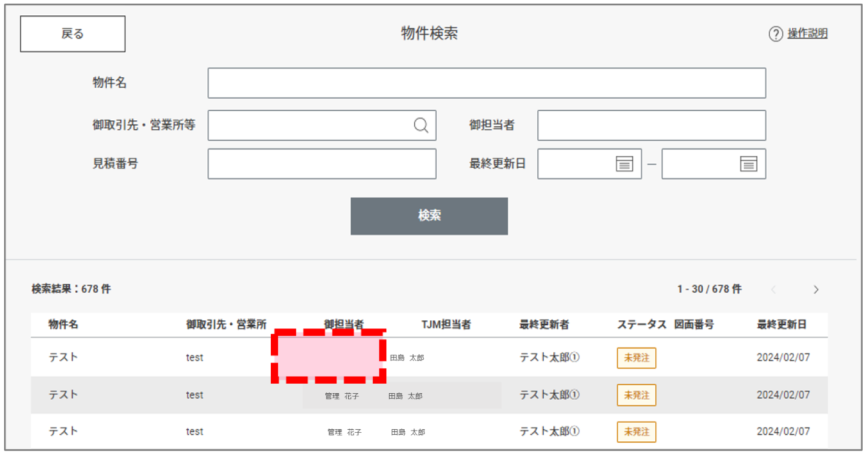
Task: Select 管理 花子 in second row
Action: [342, 396]
